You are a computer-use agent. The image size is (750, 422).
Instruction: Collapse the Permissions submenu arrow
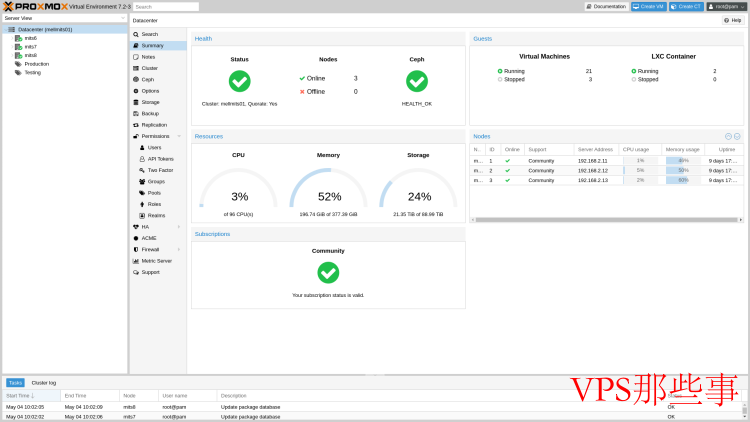[179, 136]
